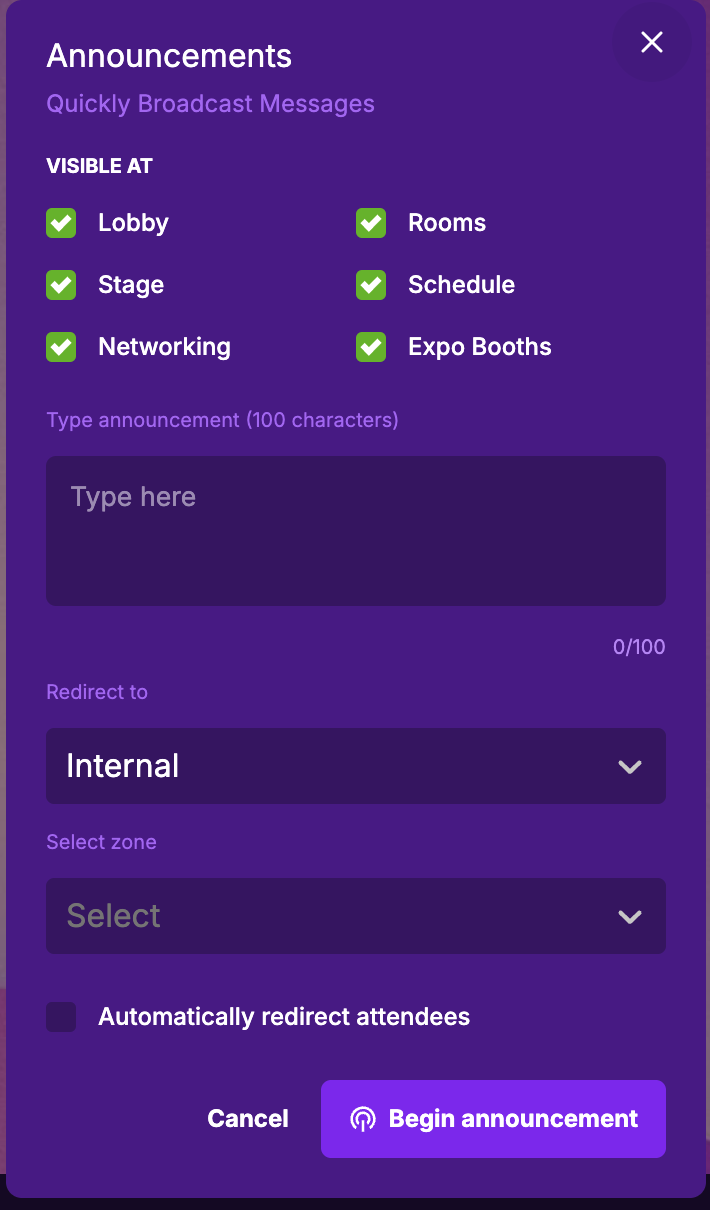
Task: Click the Expo Booths label text
Action: point(479,347)
